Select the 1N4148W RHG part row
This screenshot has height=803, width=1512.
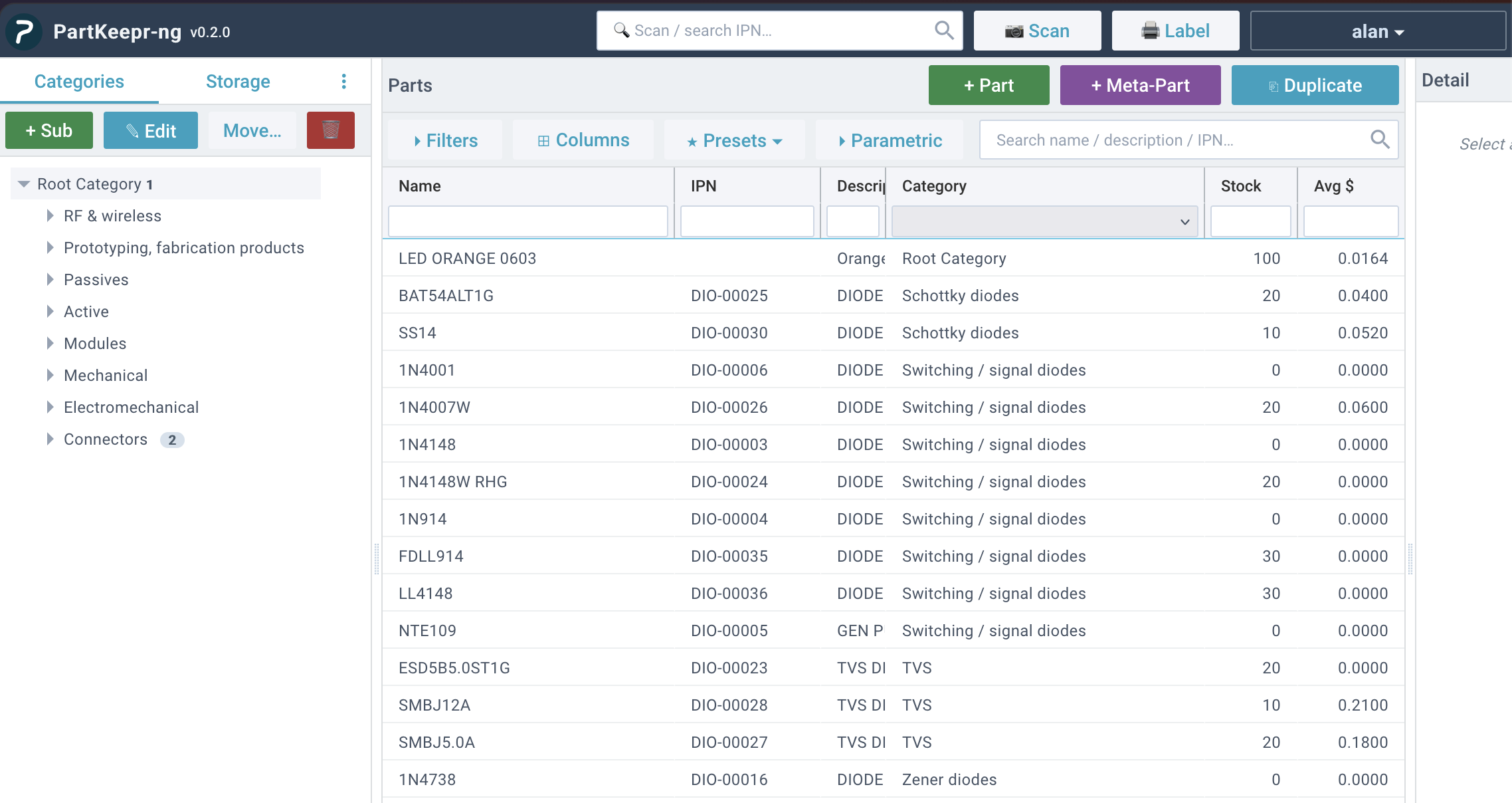pyautogui.click(x=894, y=482)
